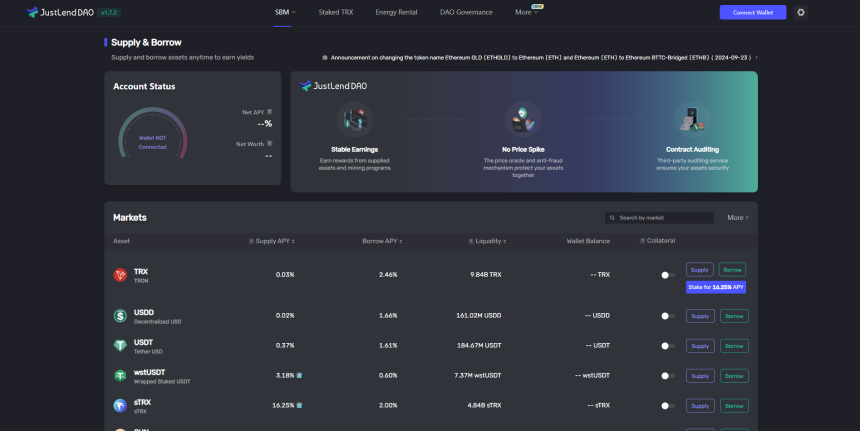Click Supply button for USDT
860x431 pixels.
point(700,346)
